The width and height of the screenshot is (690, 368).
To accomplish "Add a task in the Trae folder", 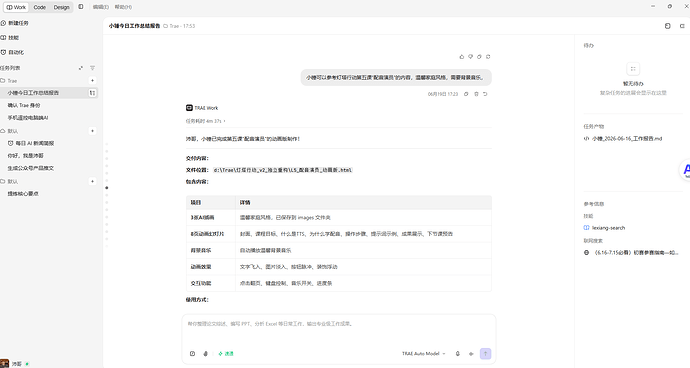I will coord(92,81).
